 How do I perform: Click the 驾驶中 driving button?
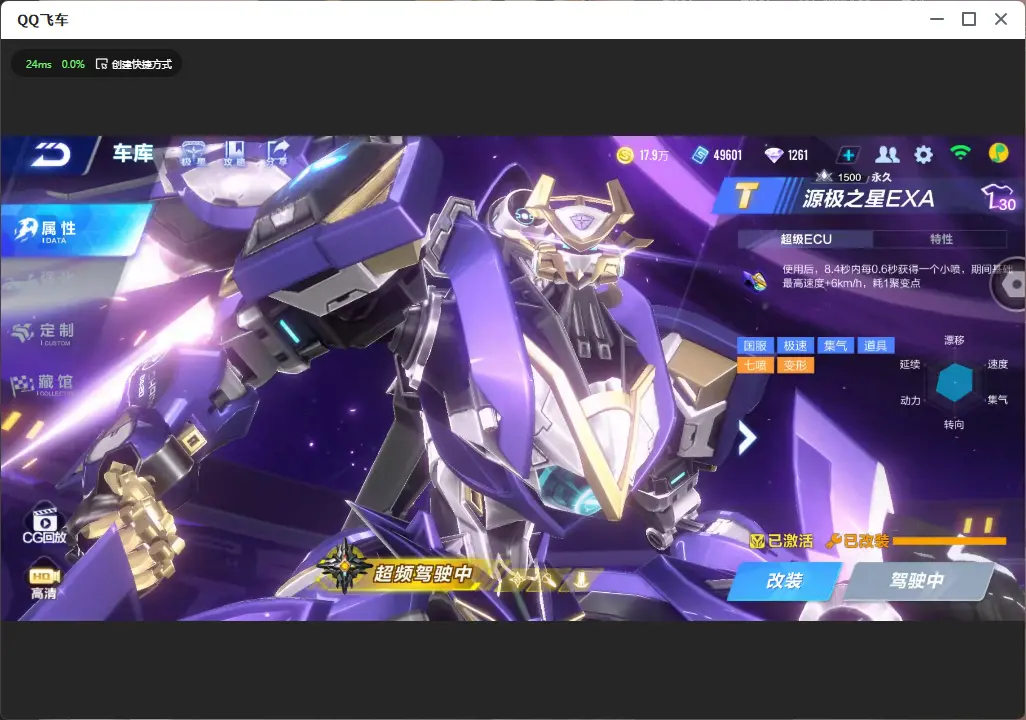point(917,581)
